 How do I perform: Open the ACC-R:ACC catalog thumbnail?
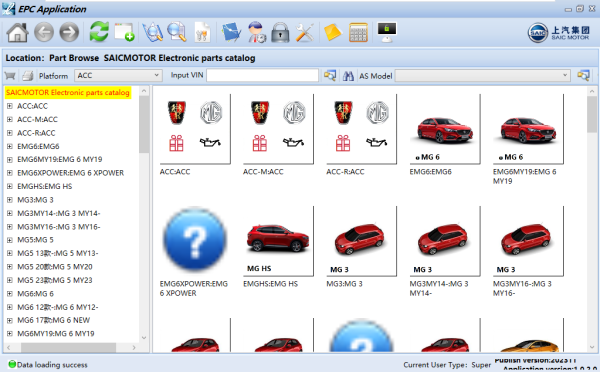[361, 129]
